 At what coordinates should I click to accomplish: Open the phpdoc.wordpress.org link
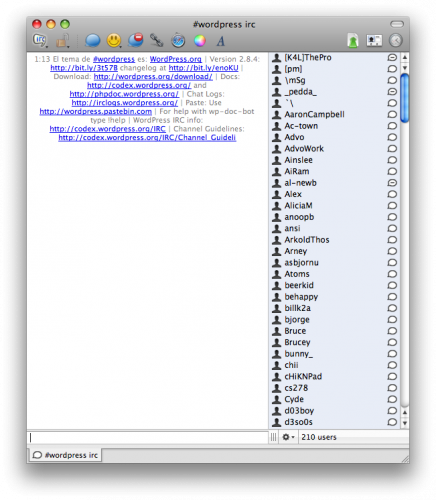(124, 94)
